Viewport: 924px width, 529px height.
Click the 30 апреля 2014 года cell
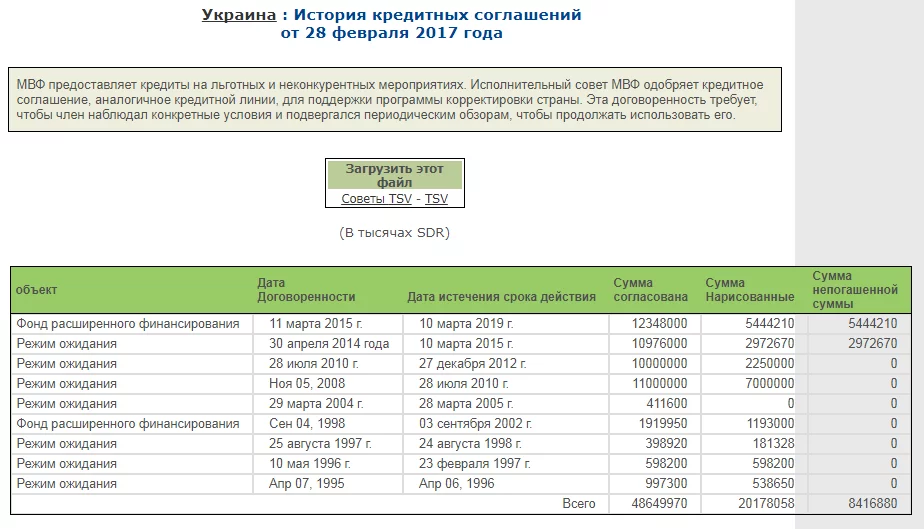coord(328,343)
